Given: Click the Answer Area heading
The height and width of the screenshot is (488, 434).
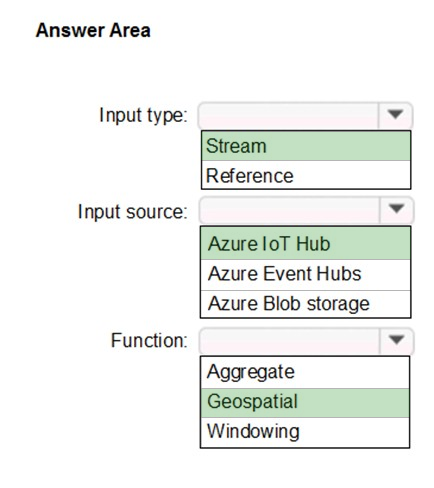Looking at the screenshot, I should [93, 30].
